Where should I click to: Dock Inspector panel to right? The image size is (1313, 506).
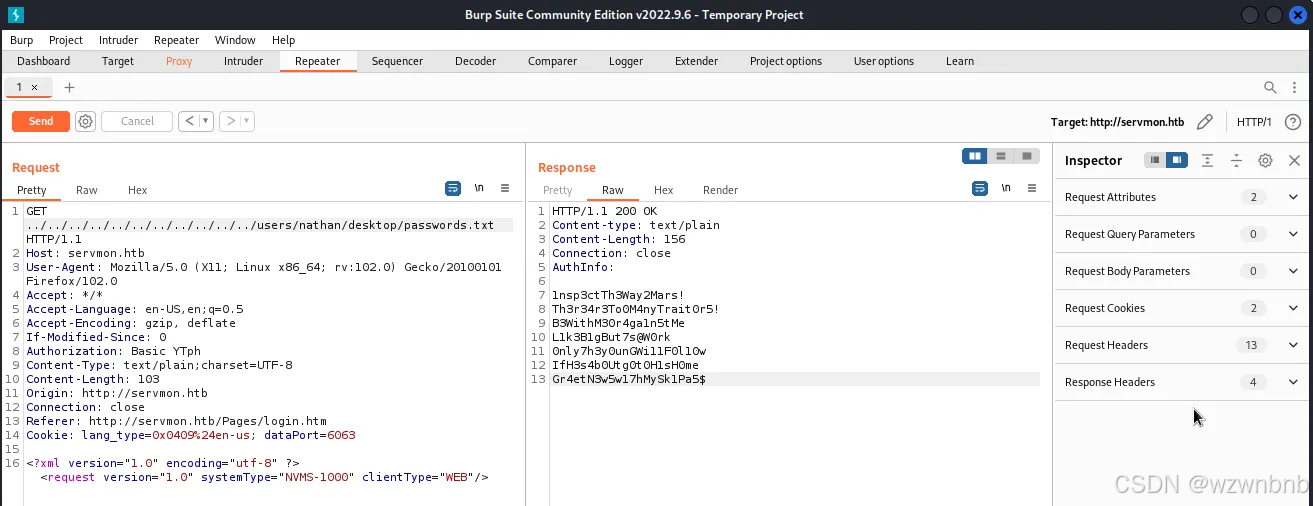[1177, 160]
